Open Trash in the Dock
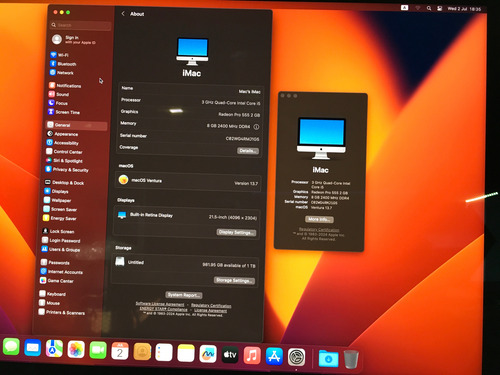The width and height of the screenshot is (500, 375). point(351,359)
